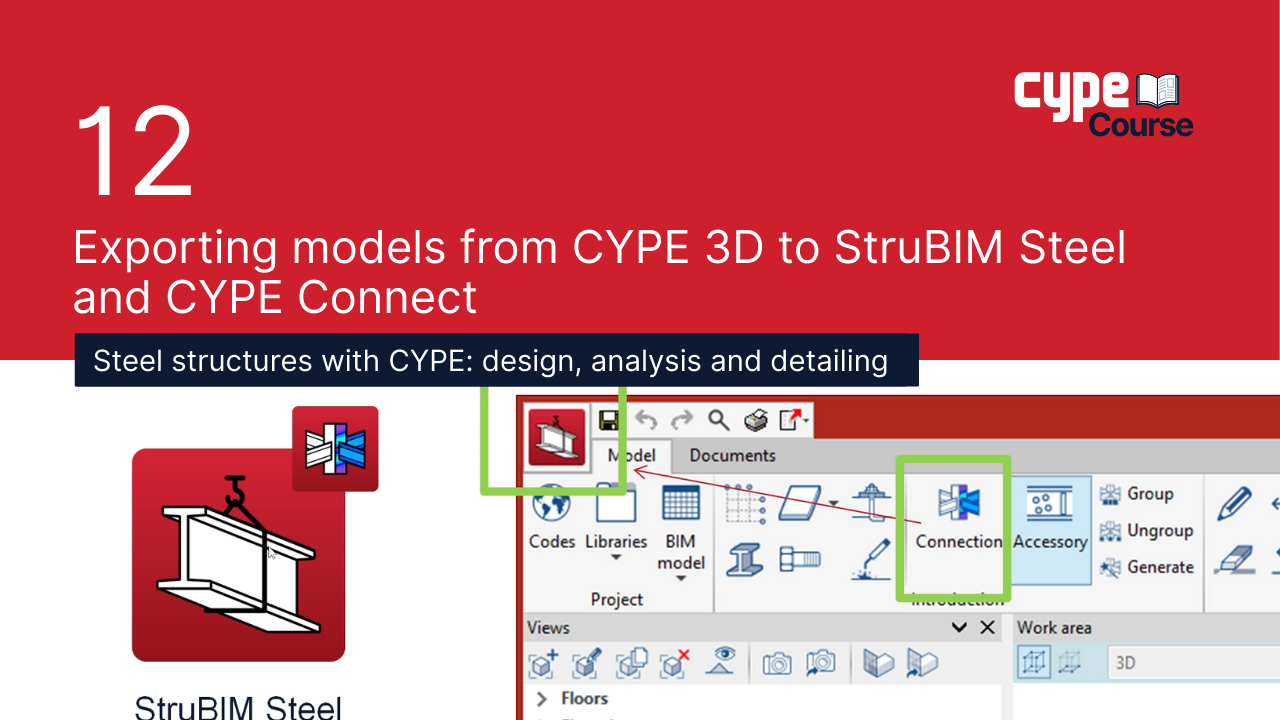Click the print icon in the quick toolbar
Image resolution: width=1280 pixels, height=720 pixels.
point(755,420)
